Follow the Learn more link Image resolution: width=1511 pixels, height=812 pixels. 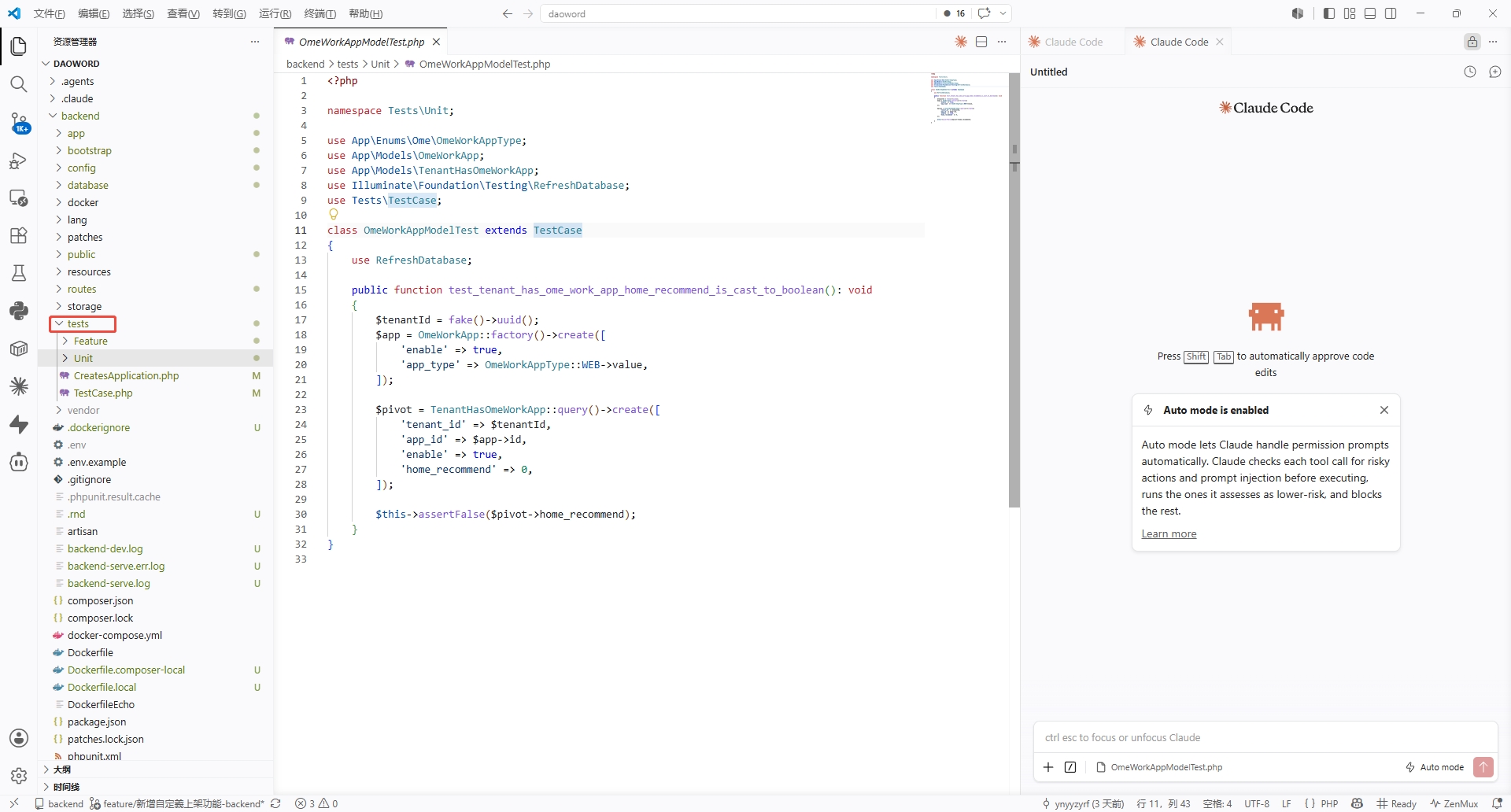click(1169, 533)
